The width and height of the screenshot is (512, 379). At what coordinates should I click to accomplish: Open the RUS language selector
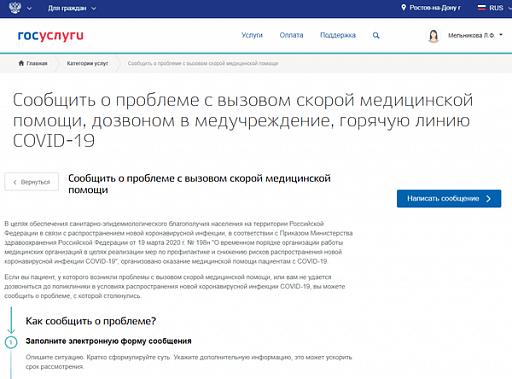496,8
